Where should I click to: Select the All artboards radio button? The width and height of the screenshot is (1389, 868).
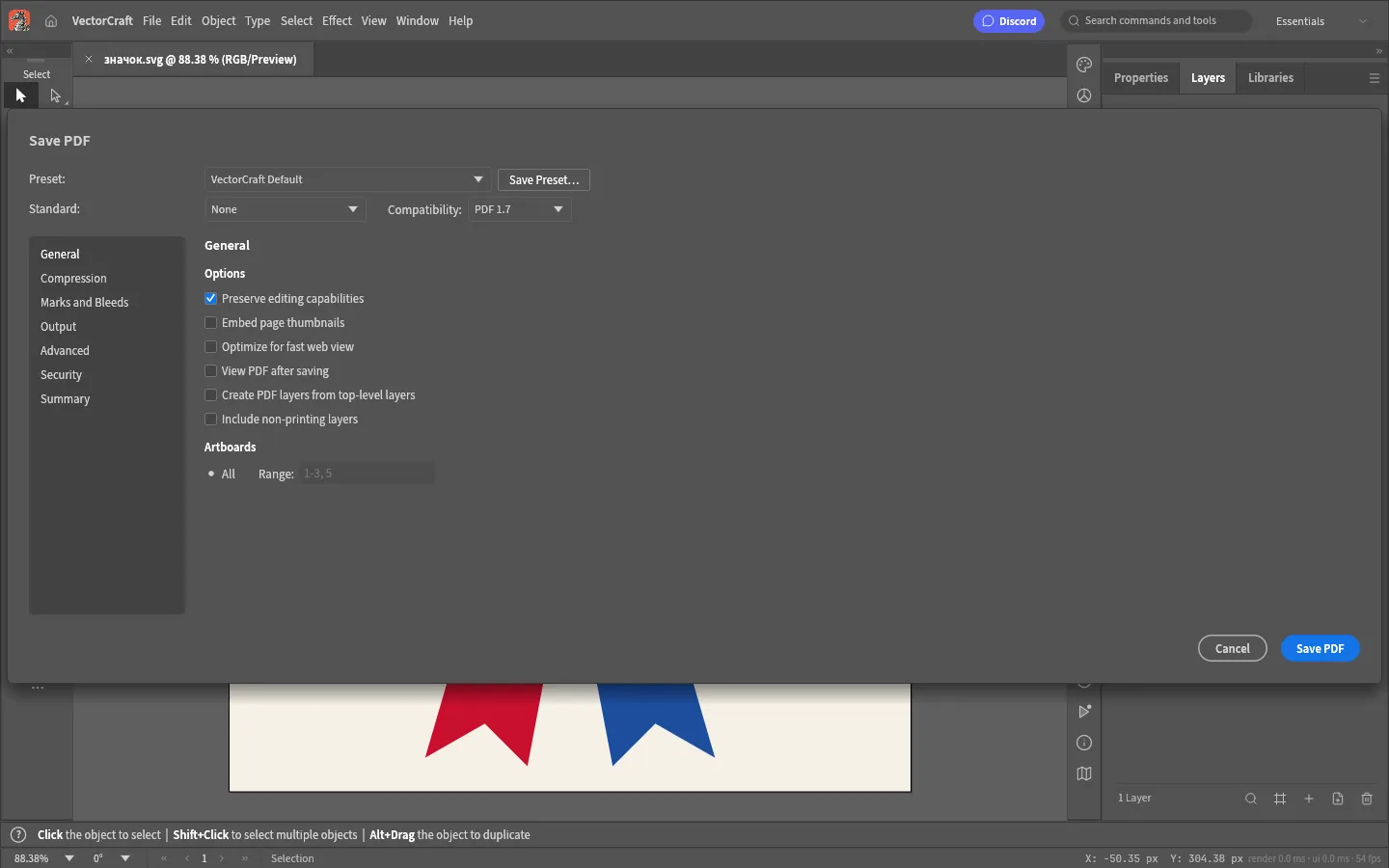211,474
